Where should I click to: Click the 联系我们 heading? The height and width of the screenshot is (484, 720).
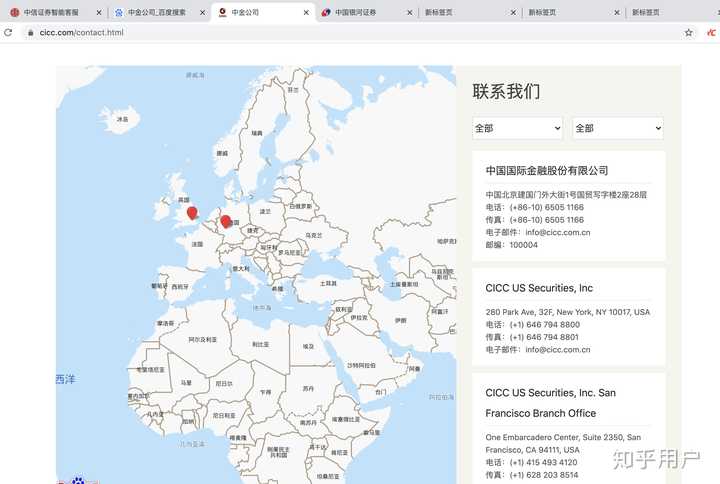coord(506,91)
